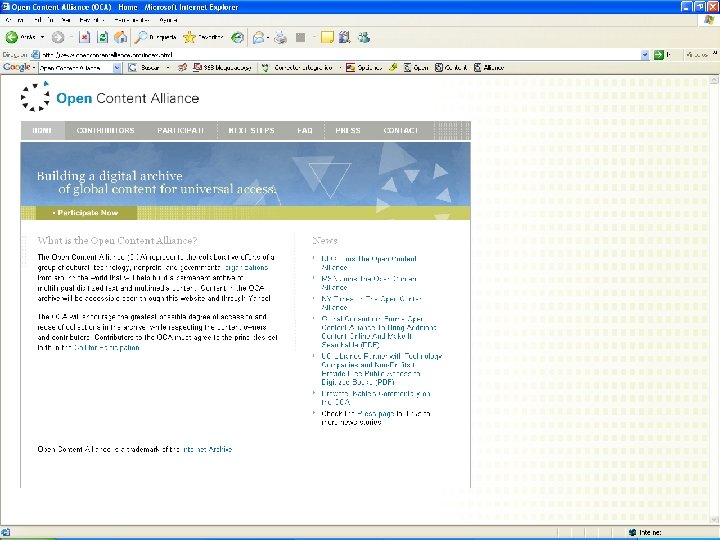
Task: Click the Forward arrow button
Action: pyautogui.click(x=58, y=37)
